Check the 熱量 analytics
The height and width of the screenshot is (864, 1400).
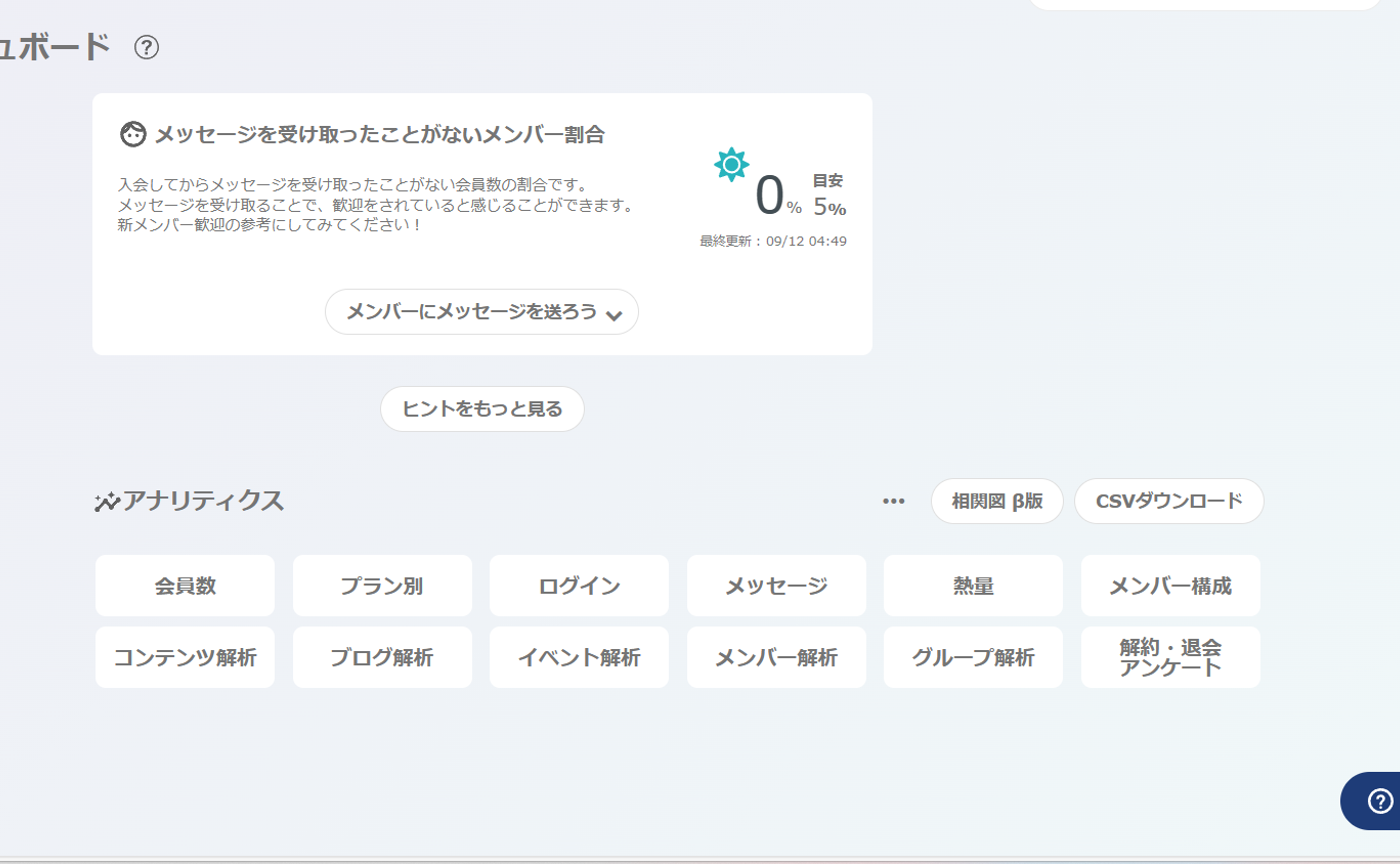tap(972, 586)
